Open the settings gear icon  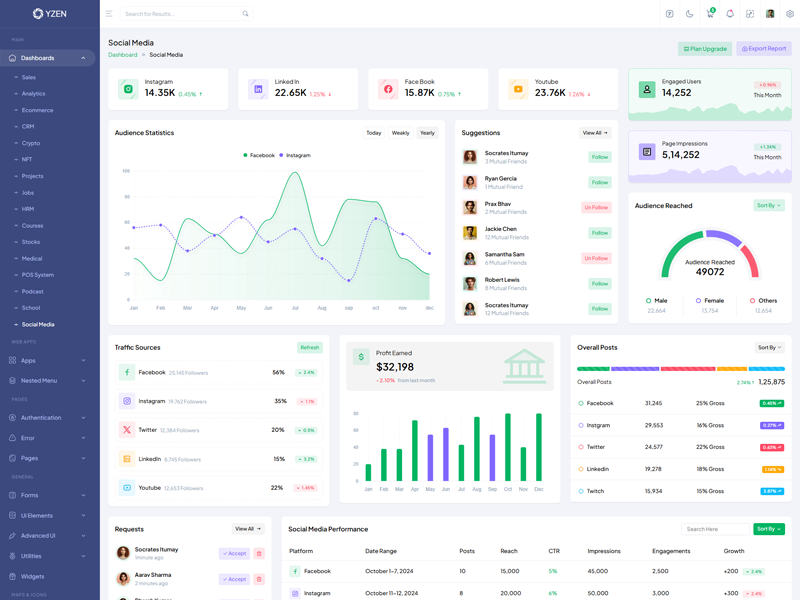coord(790,14)
